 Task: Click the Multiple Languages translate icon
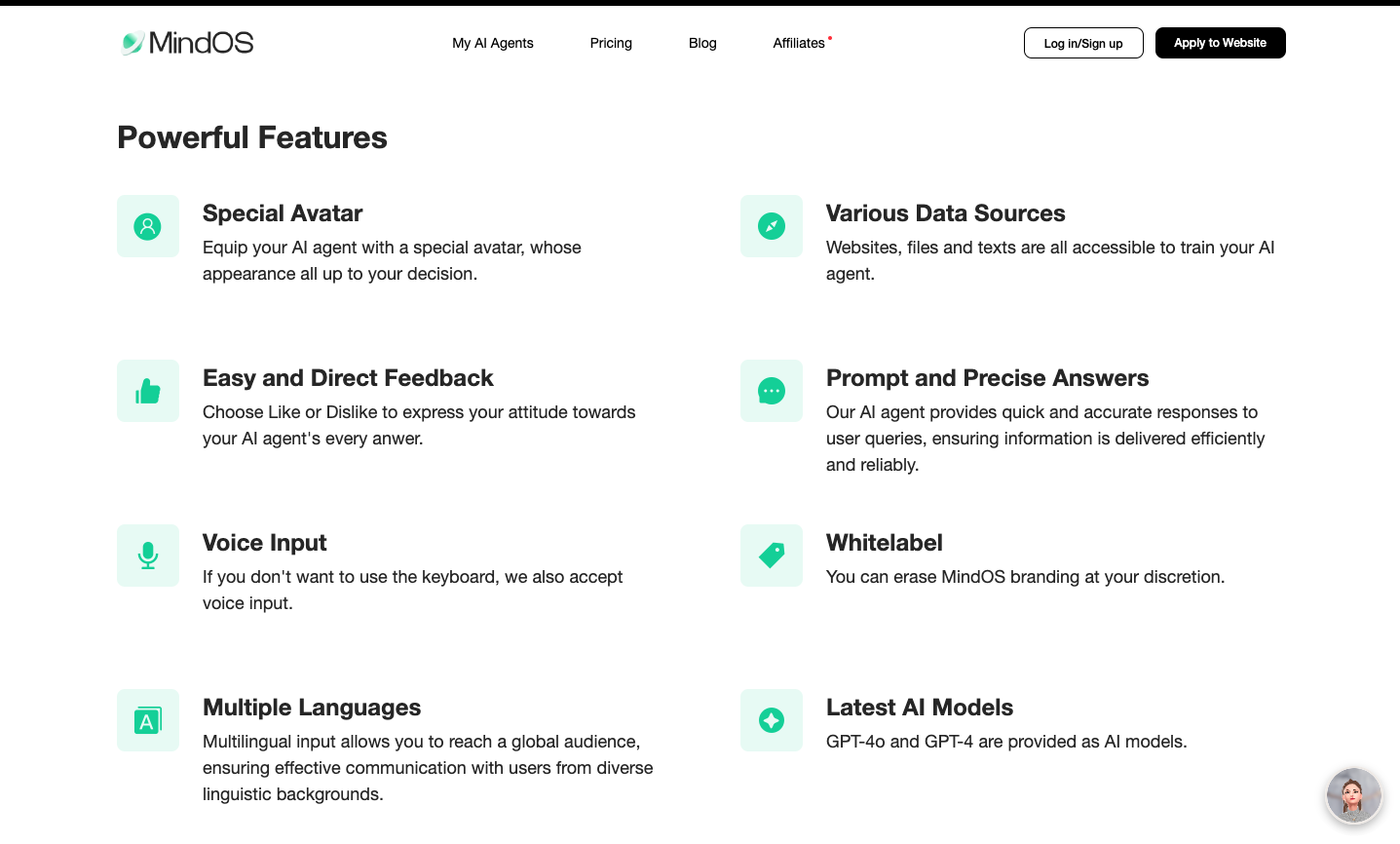(148, 720)
